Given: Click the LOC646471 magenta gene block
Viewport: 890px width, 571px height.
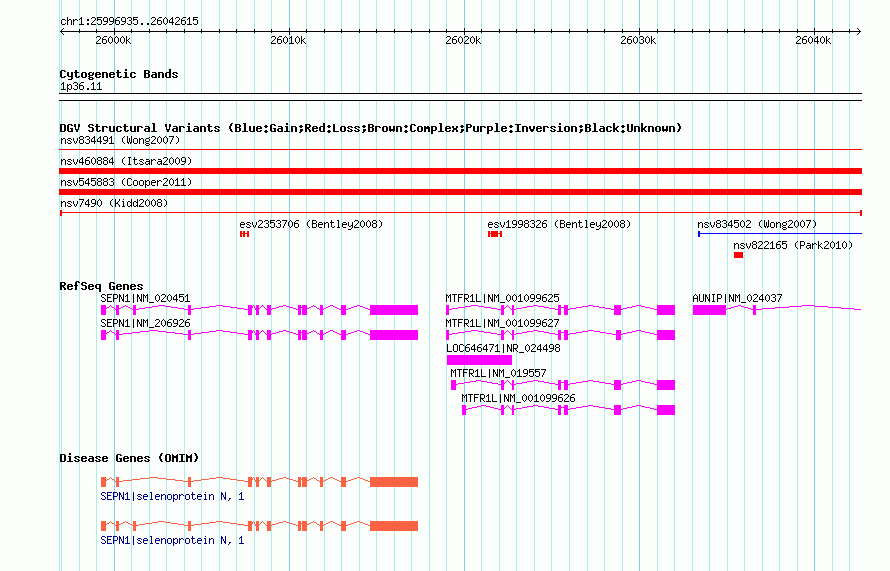Looking at the screenshot, I should 479,360.
